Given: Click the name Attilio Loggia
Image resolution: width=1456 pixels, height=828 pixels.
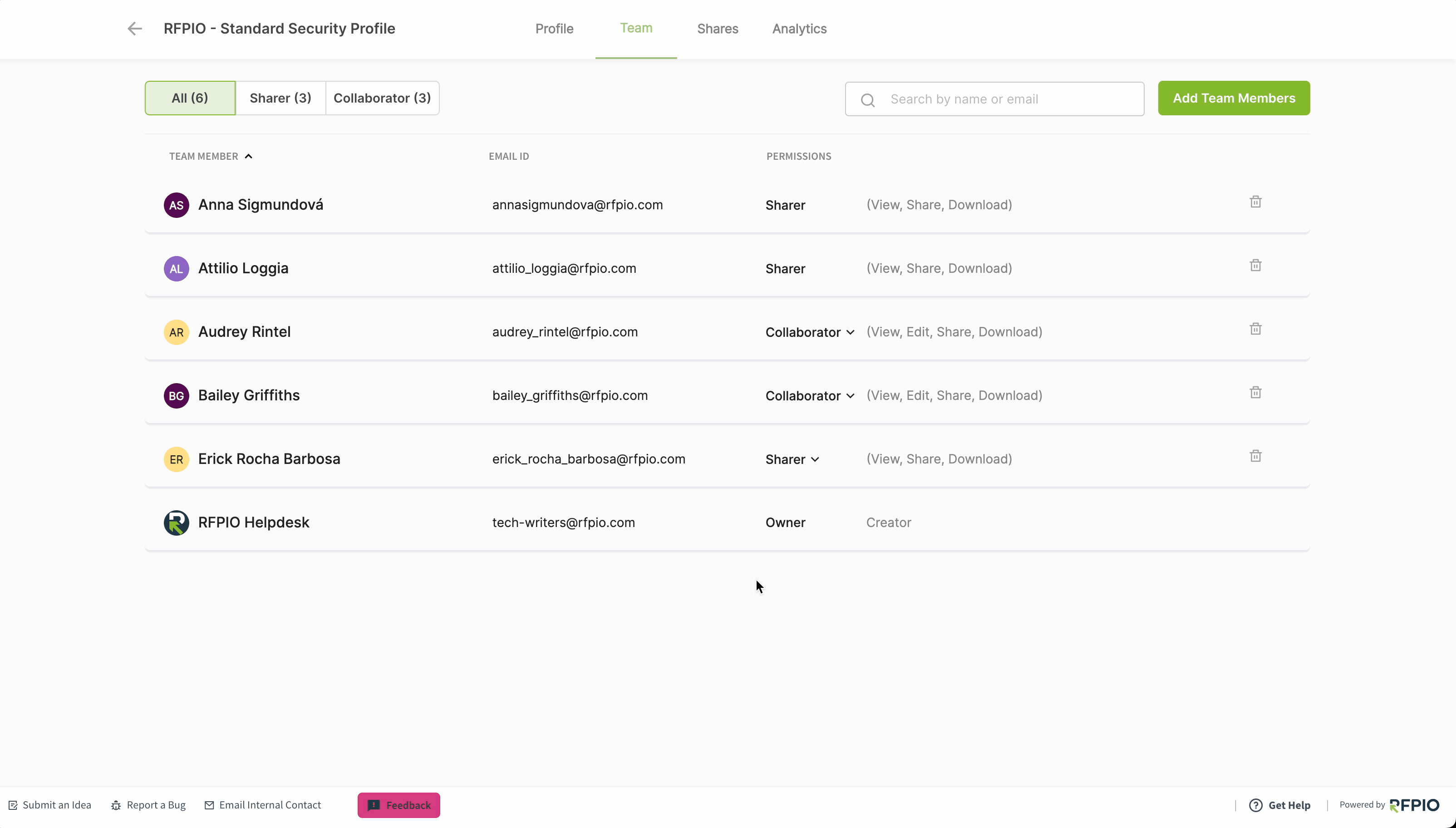Looking at the screenshot, I should (x=243, y=268).
